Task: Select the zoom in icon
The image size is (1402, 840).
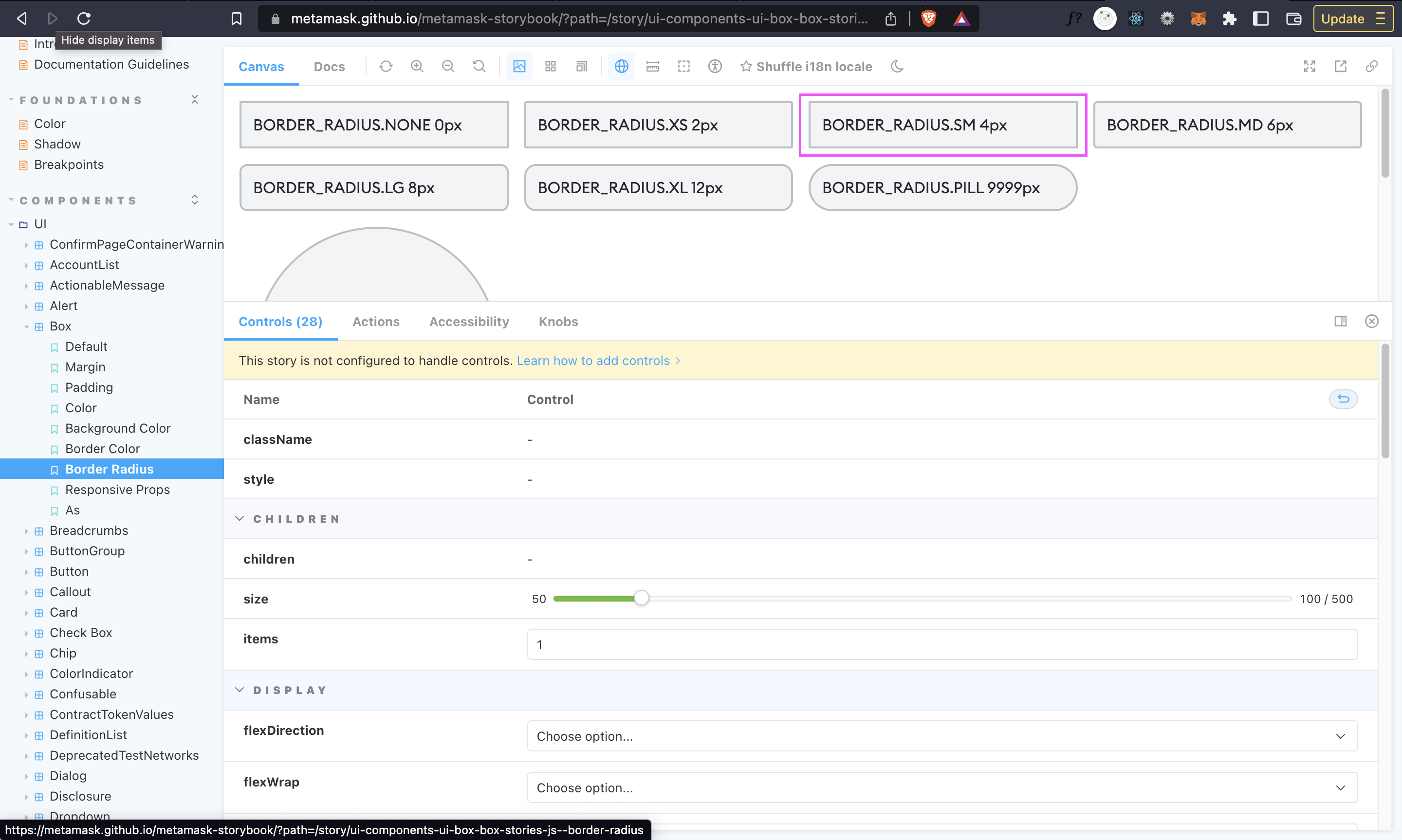Action: point(417,66)
